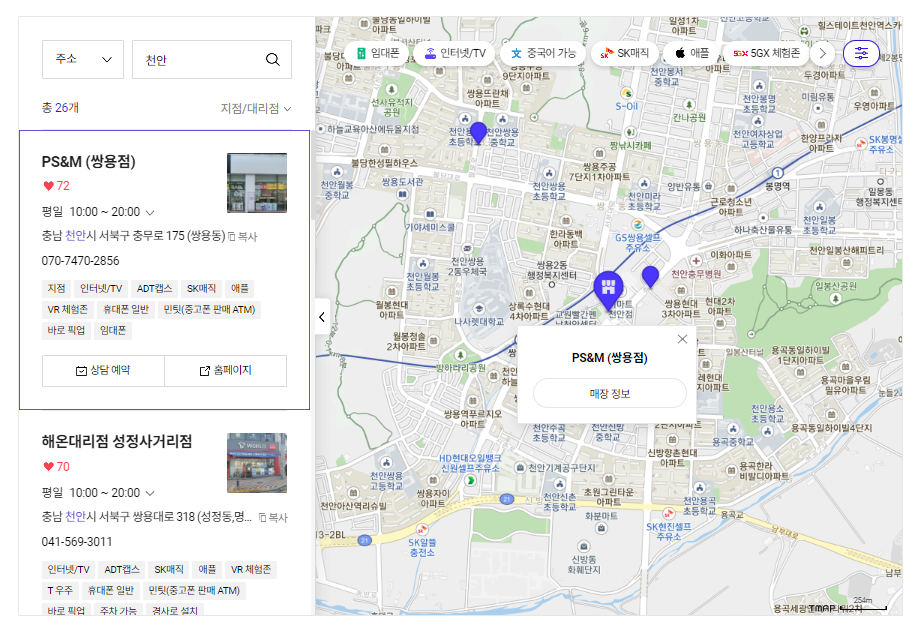The height and width of the screenshot is (626, 919).
Task: Click the VR 체험존 tag under PS&M
Action: click(67, 309)
